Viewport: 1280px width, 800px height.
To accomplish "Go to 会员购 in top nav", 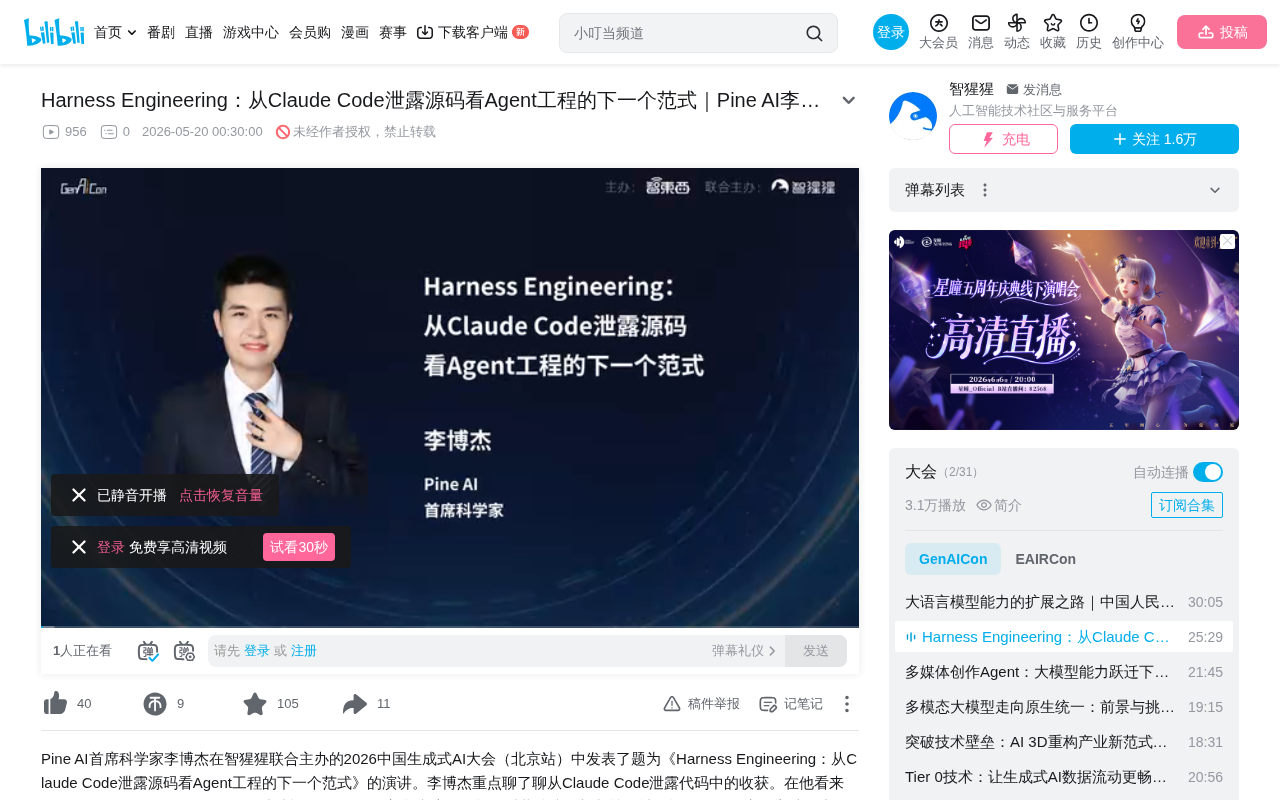I will (x=310, y=32).
